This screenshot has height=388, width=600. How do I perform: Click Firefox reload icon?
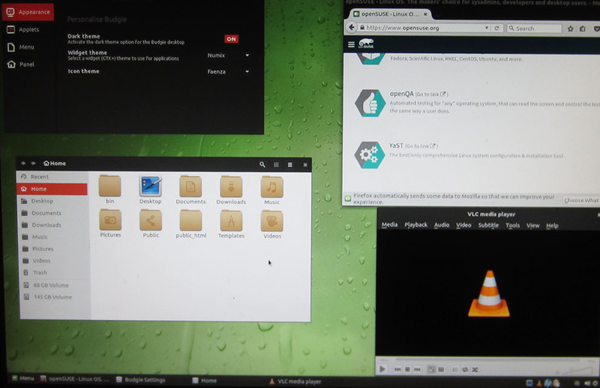coord(497,28)
